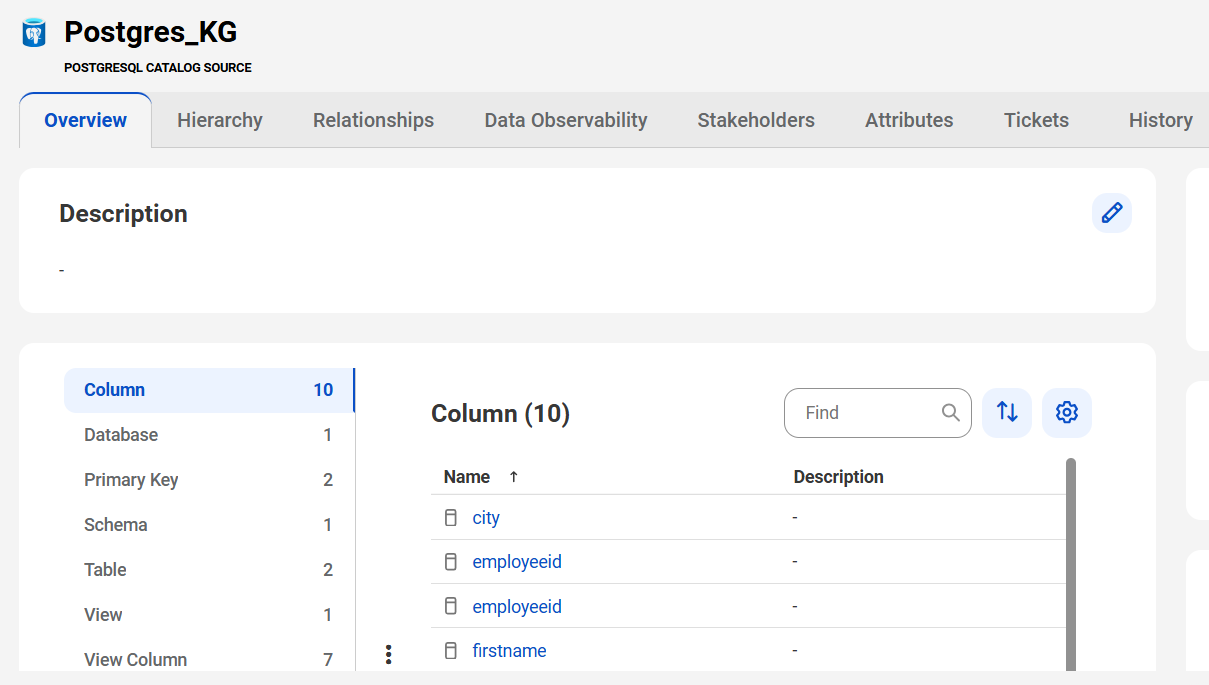Open column settings gear icon
The image size is (1209, 685).
[1067, 413]
